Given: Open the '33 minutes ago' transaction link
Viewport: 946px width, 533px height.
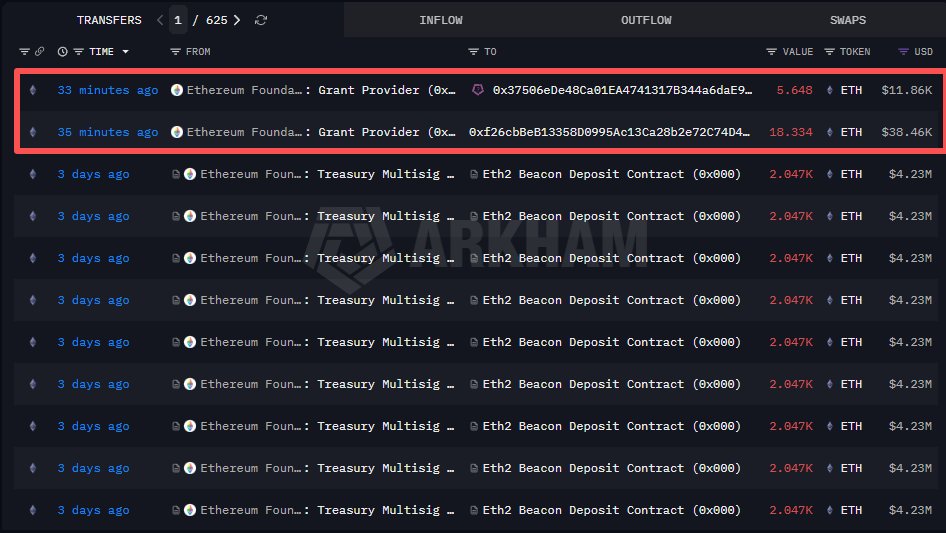Looking at the screenshot, I should click(107, 90).
